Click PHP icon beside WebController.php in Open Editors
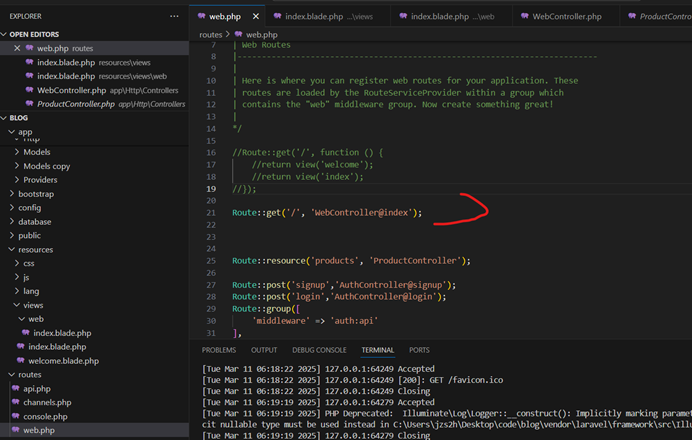The image size is (692, 440). pos(29,90)
